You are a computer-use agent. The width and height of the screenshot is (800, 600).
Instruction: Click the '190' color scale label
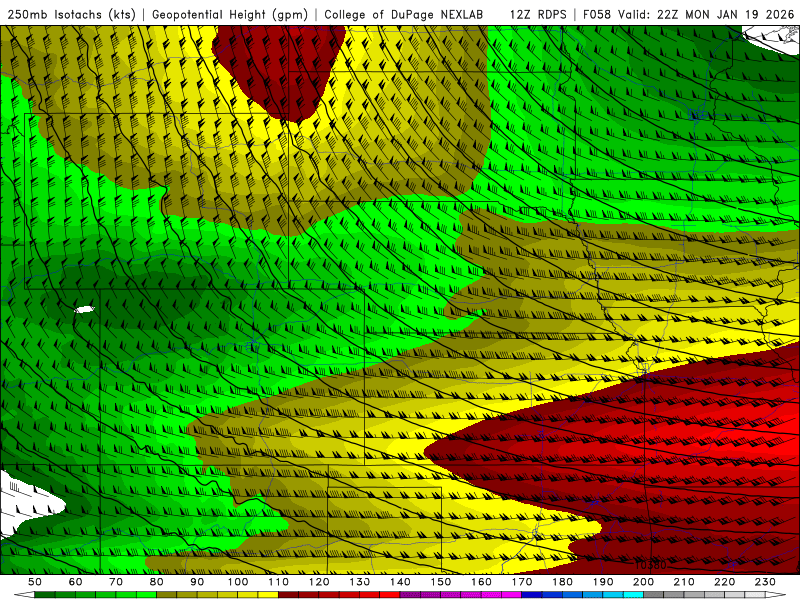point(603,582)
